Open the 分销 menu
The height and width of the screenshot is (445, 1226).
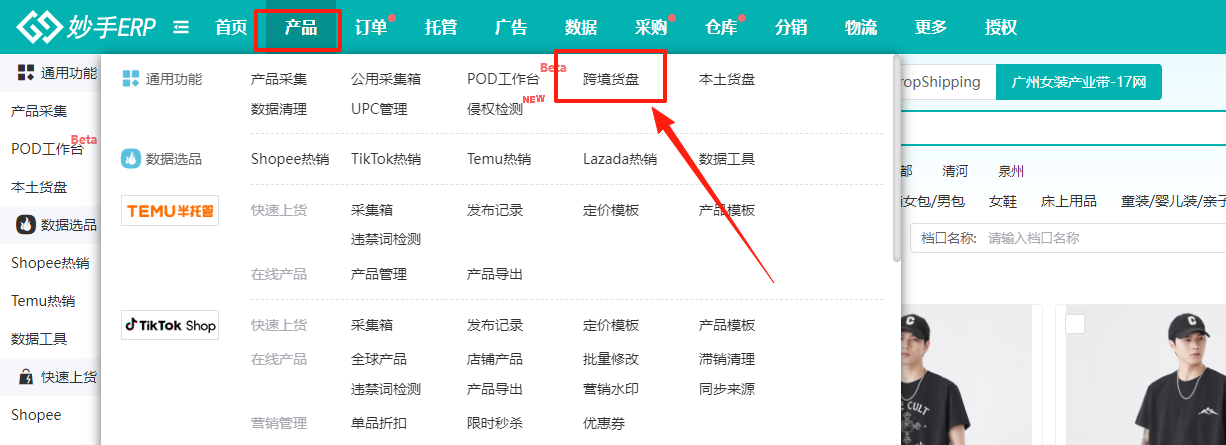[791, 27]
